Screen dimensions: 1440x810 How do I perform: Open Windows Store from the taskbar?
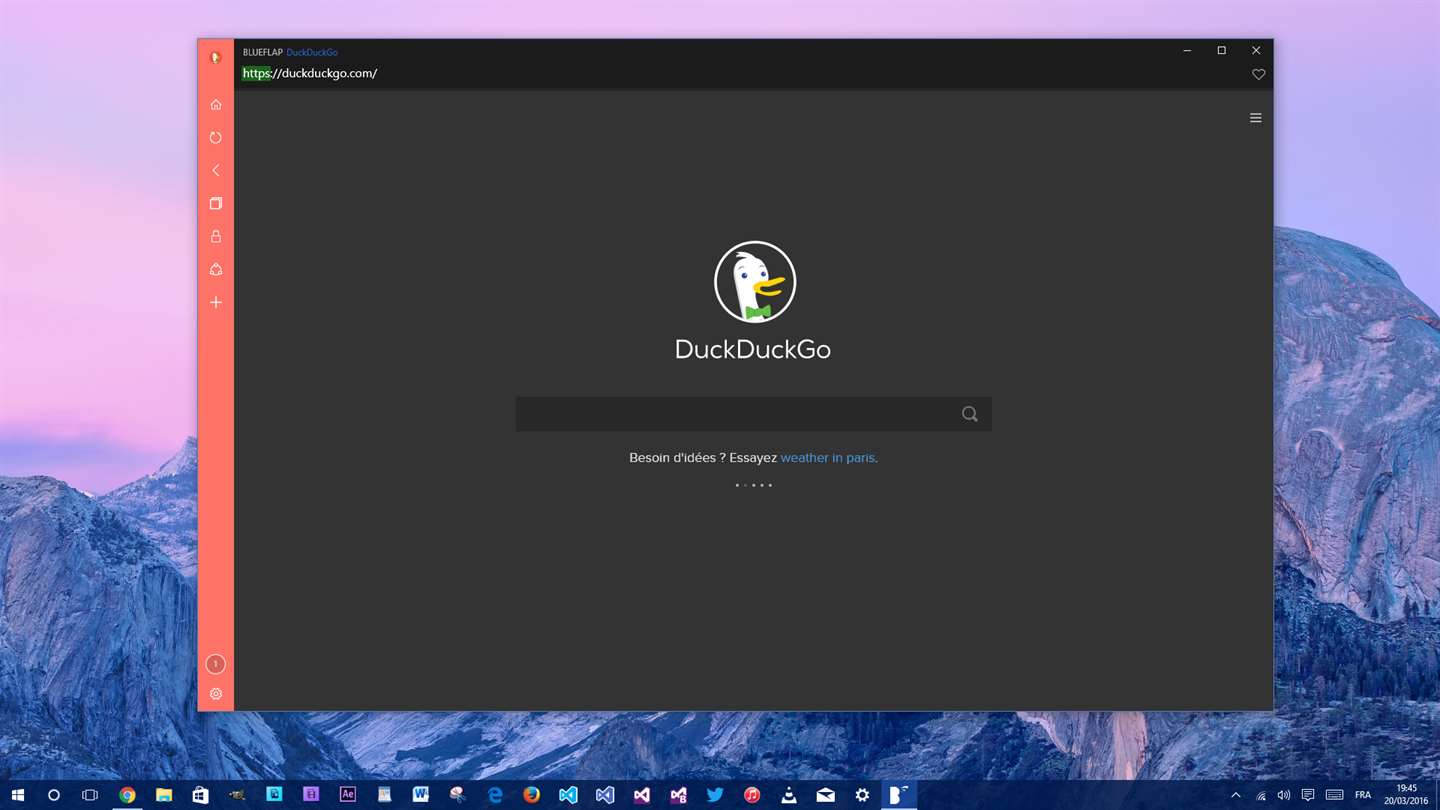(x=200, y=795)
